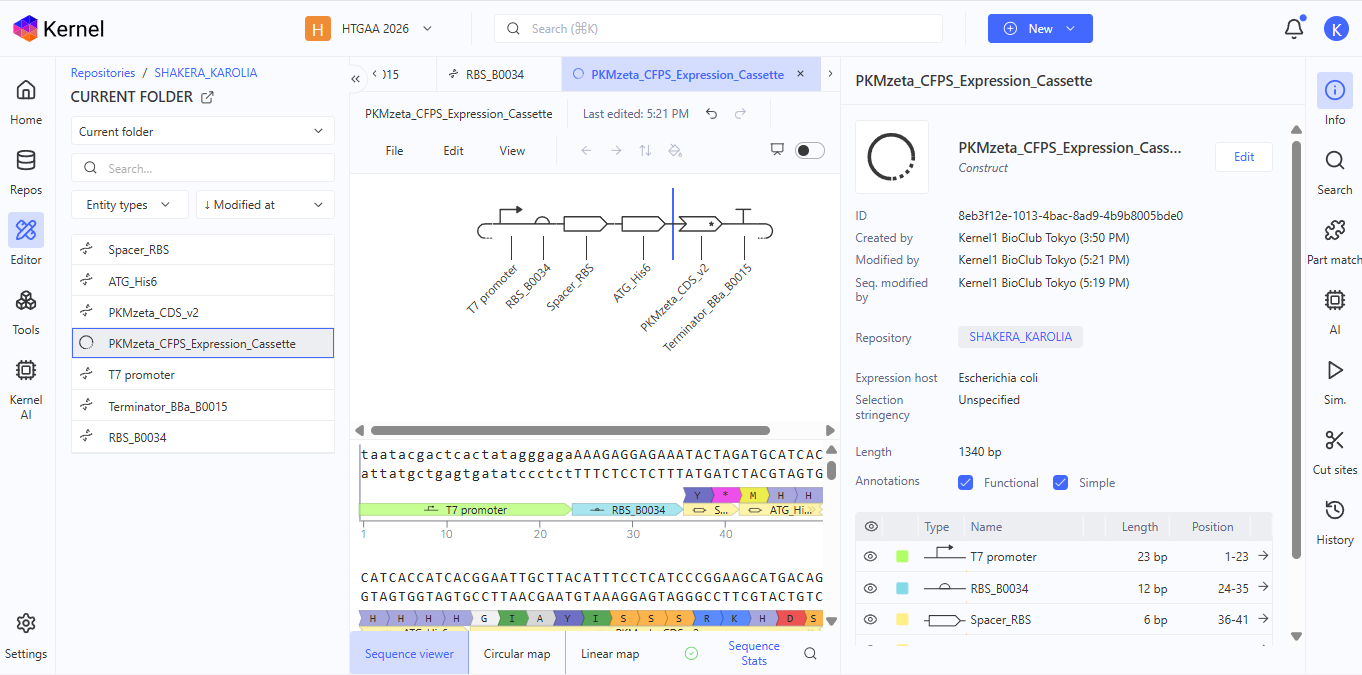Open the Part match panel

pyautogui.click(x=1335, y=241)
